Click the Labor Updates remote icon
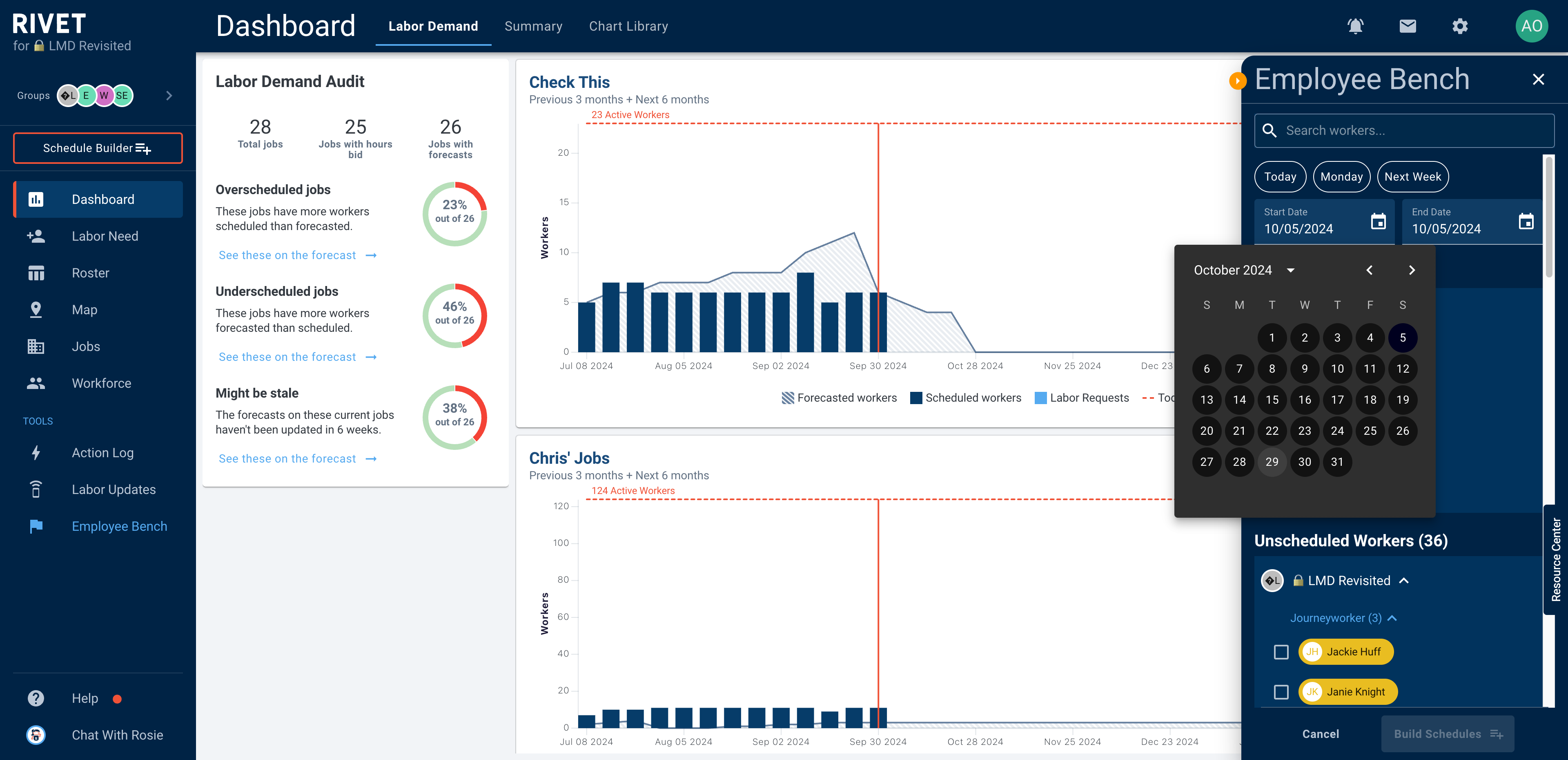The image size is (1568, 760). tap(36, 489)
